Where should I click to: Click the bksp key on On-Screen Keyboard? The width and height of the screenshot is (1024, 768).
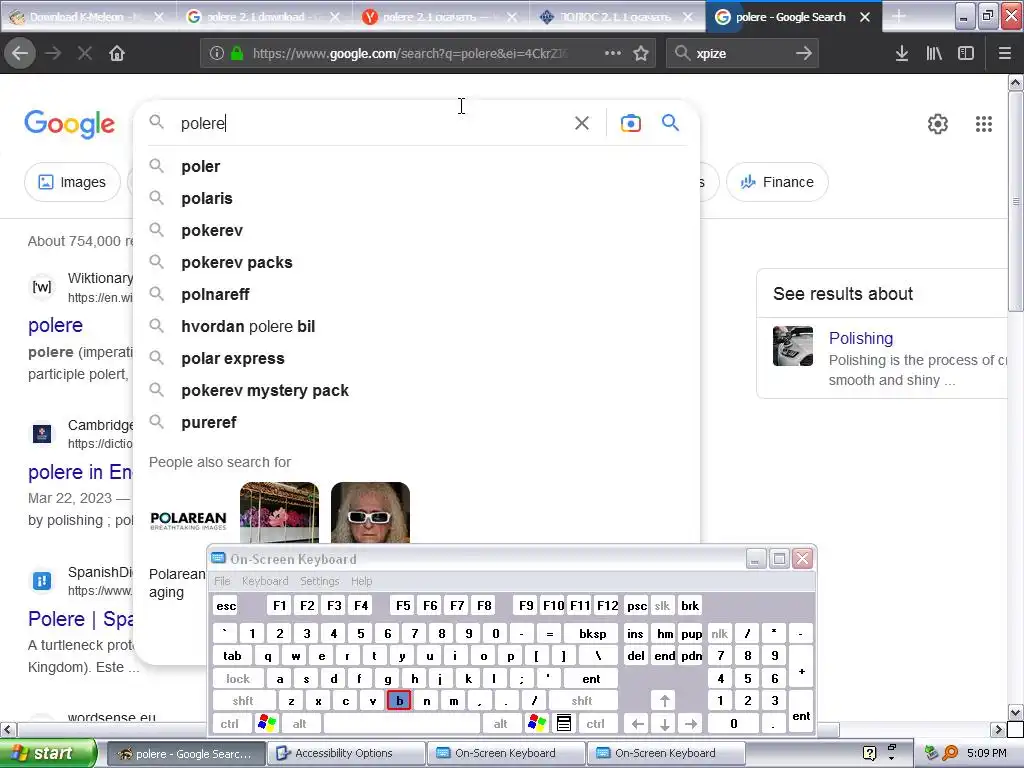[x=592, y=633]
